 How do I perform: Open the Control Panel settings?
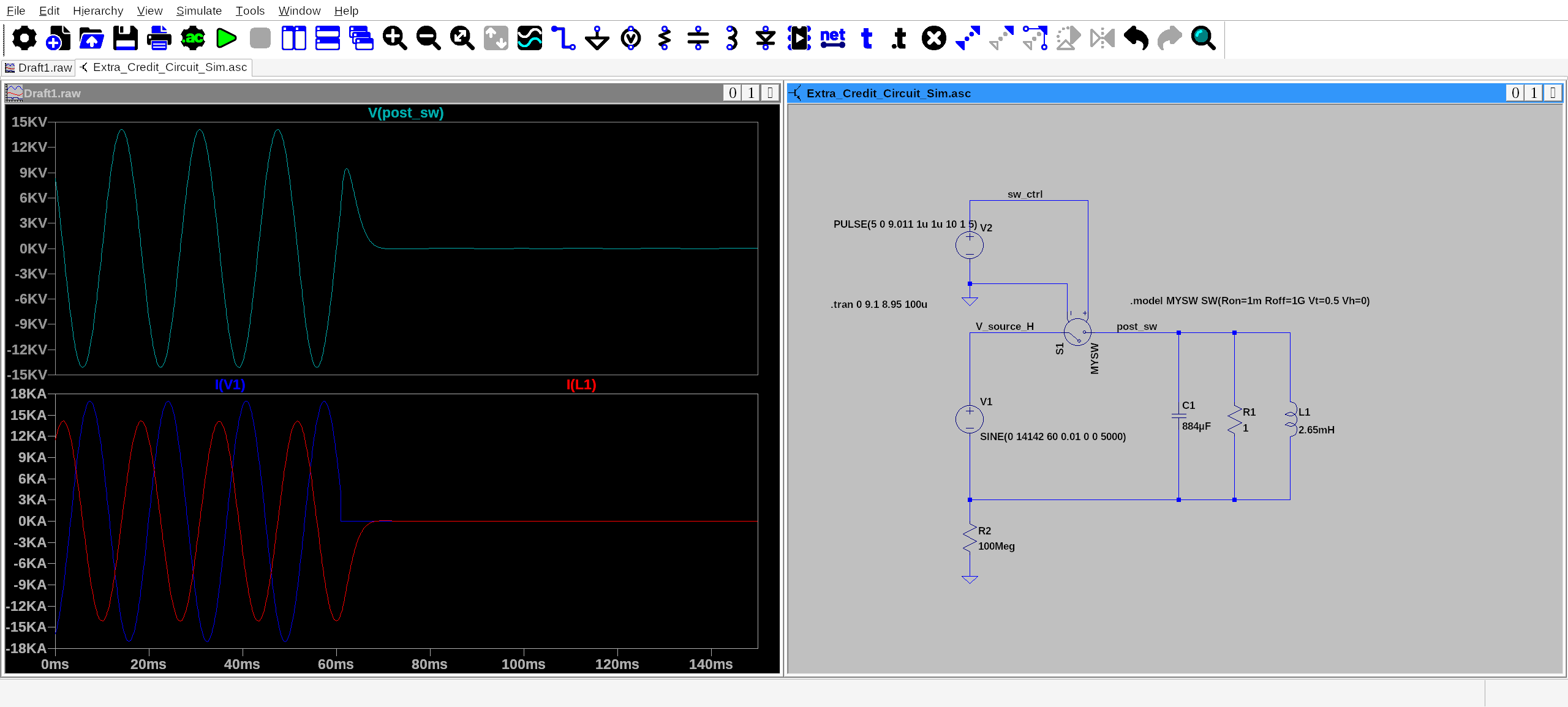[23, 38]
